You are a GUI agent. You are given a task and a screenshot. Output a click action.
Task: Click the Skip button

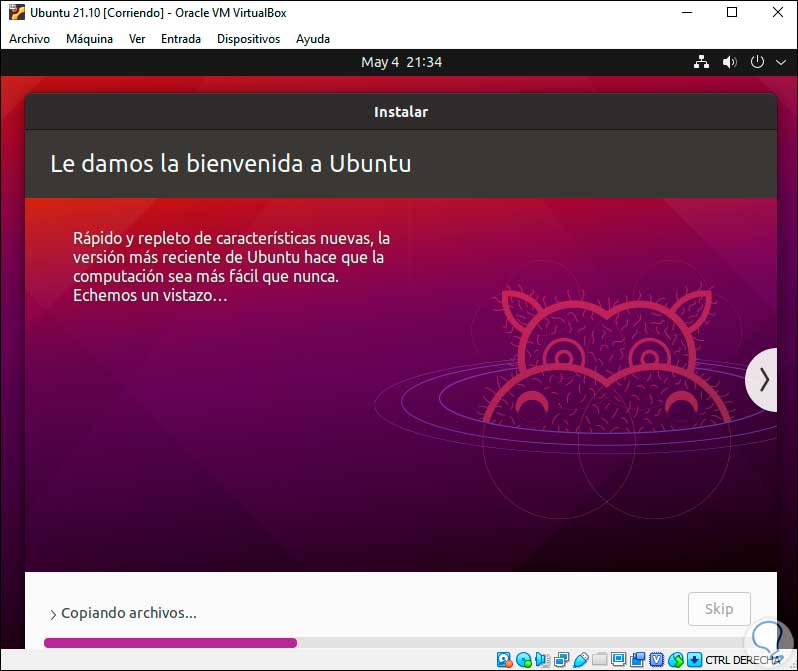[x=719, y=608]
